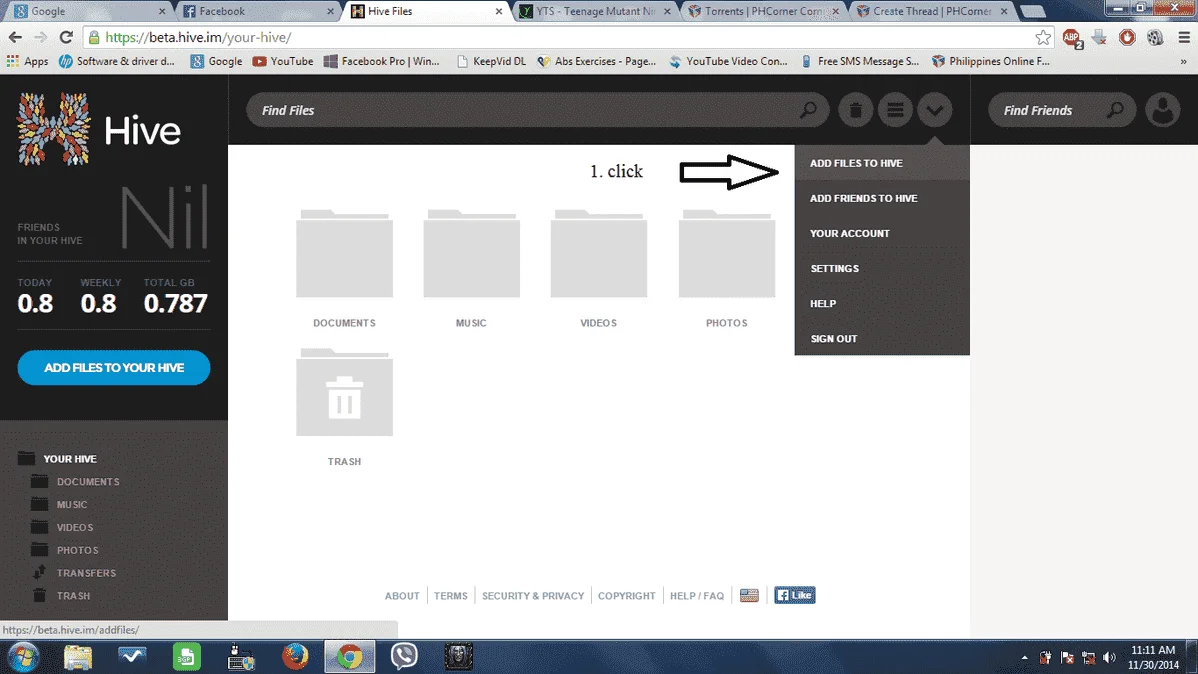Open the Apps bookmark shortcut
The image size is (1198, 674).
pos(27,61)
